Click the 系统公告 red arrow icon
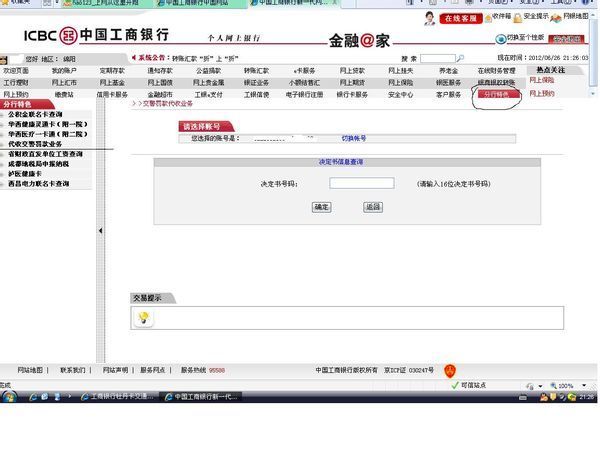This screenshot has width=600, height=450. [x=134, y=58]
